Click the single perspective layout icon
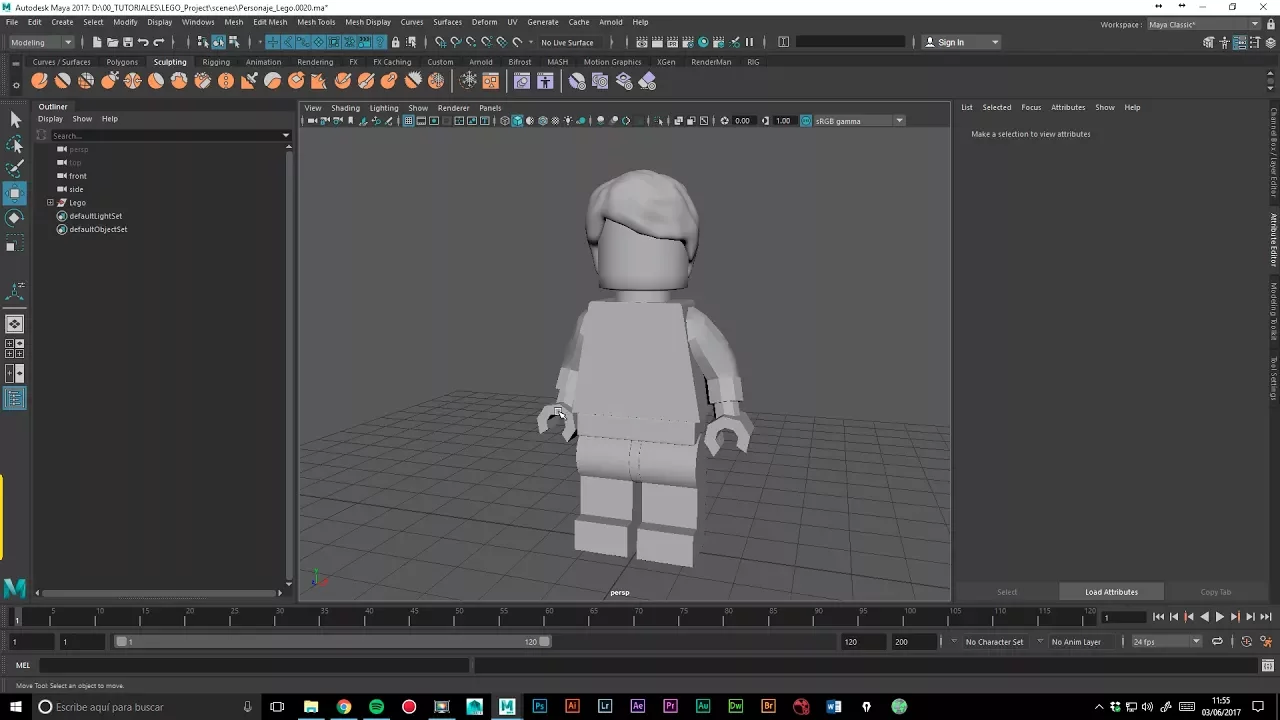This screenshot has width=1280, height=720. point(15,324)
